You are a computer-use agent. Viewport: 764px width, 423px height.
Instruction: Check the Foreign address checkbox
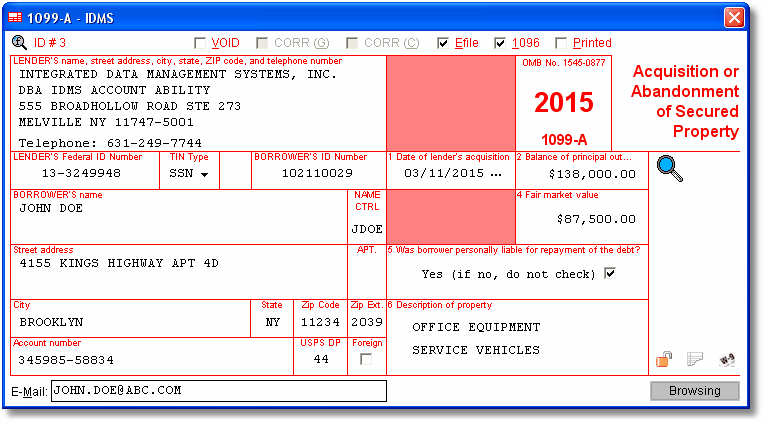(x=367, y=359)
